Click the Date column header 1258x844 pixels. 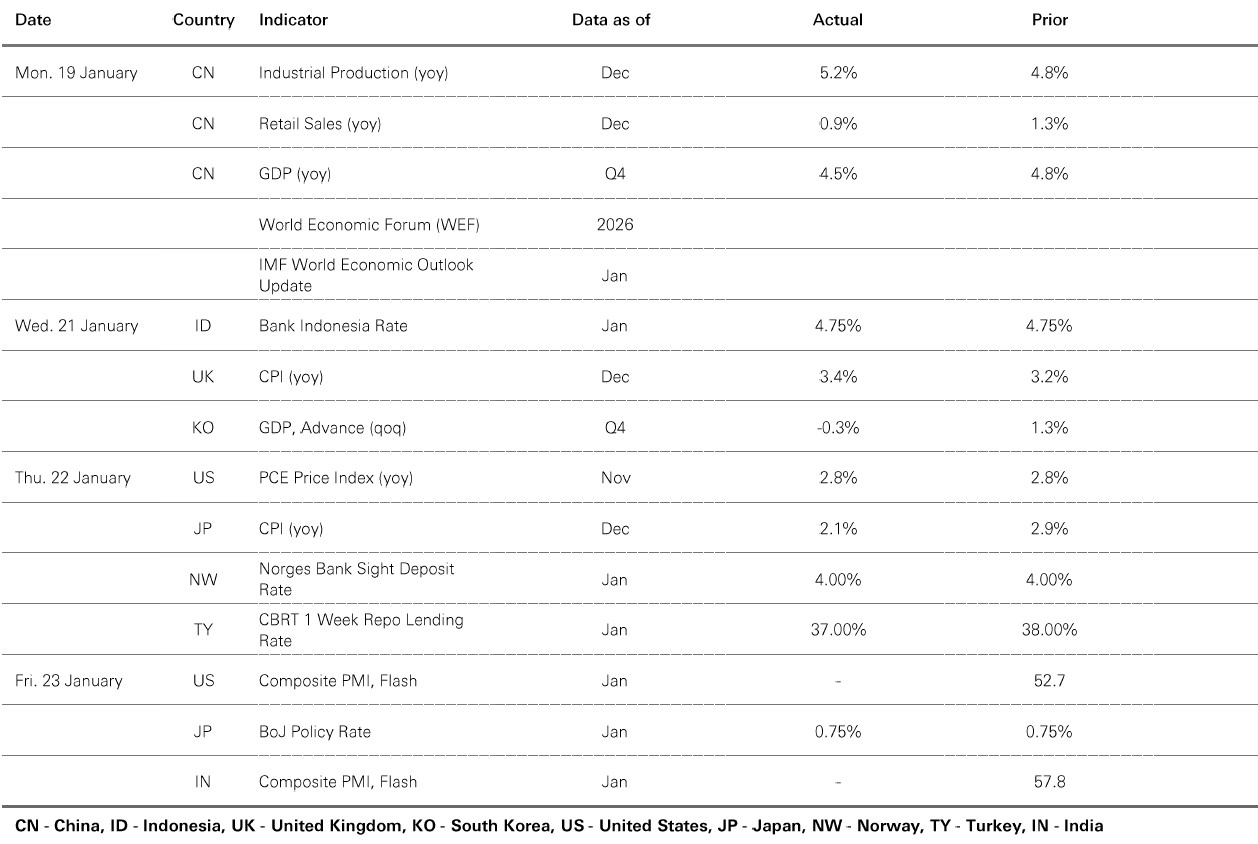[32, 20]
